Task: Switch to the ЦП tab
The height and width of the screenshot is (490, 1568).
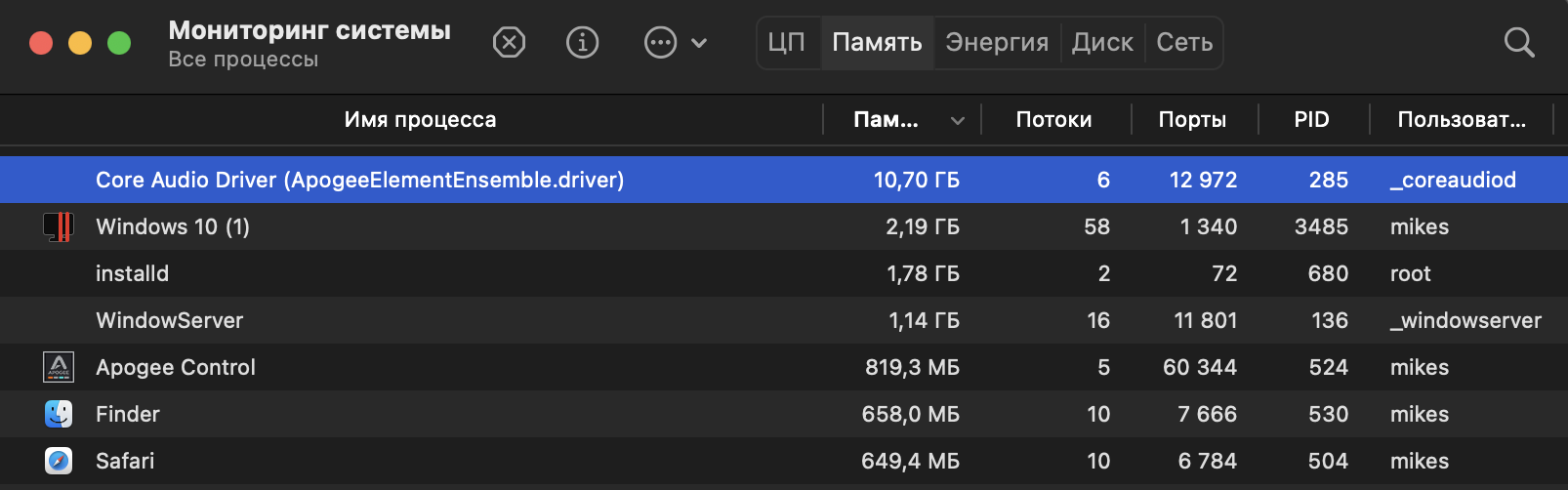Action: pos(787,43)
